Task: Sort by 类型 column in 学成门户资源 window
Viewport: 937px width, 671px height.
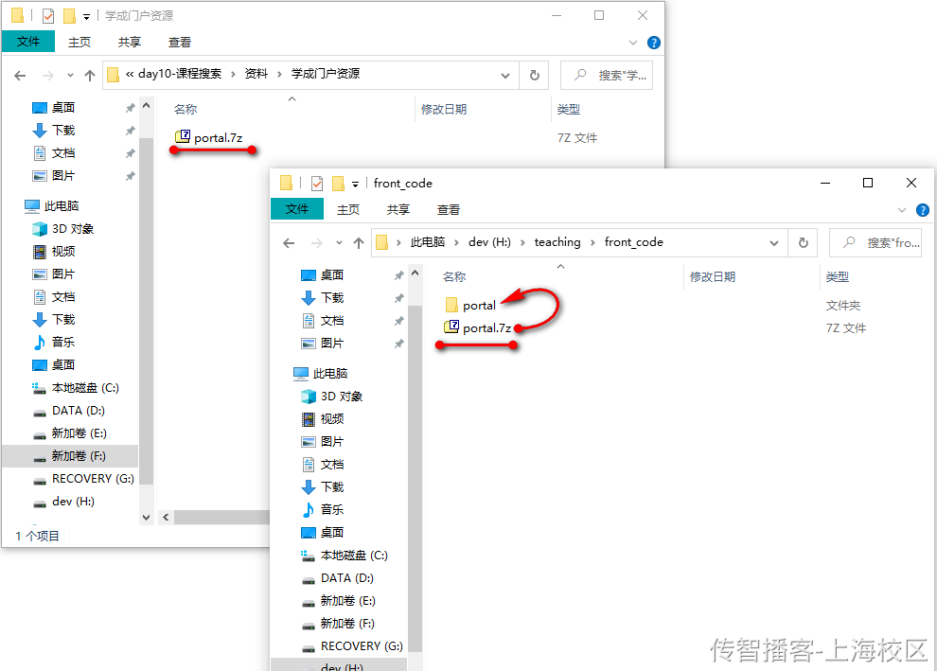Action: 568,109
